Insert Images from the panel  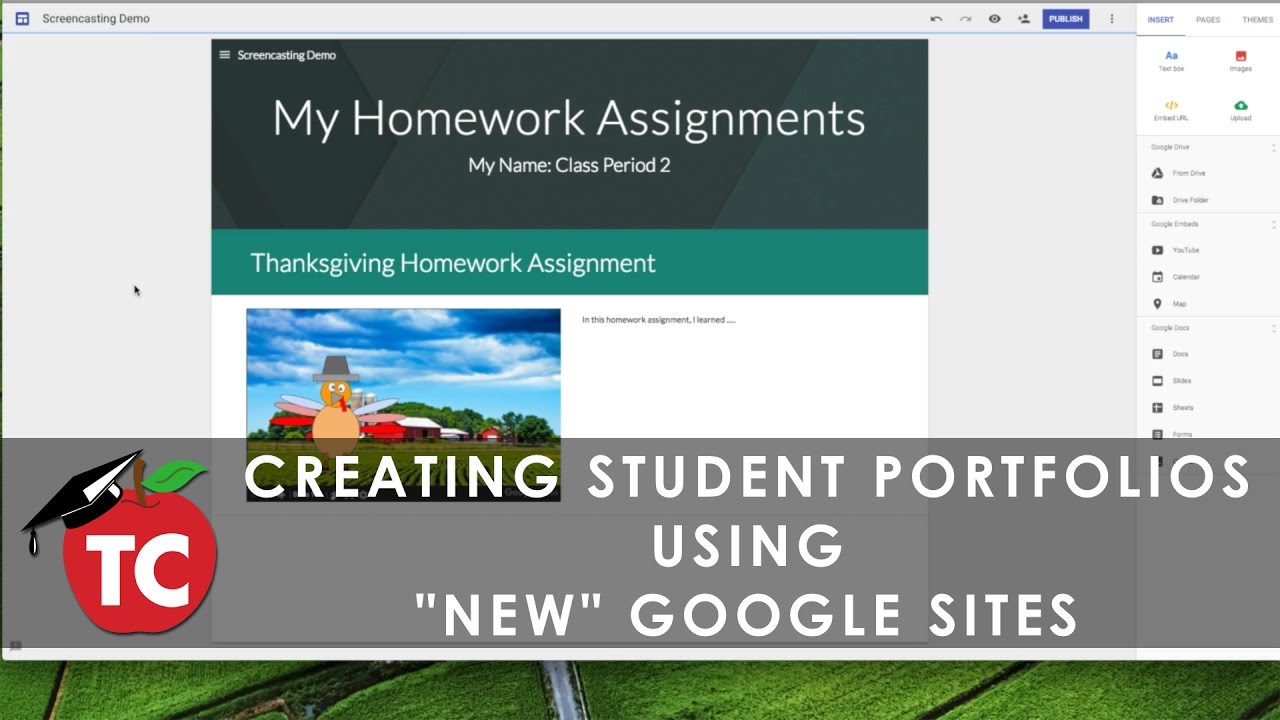1240,61
